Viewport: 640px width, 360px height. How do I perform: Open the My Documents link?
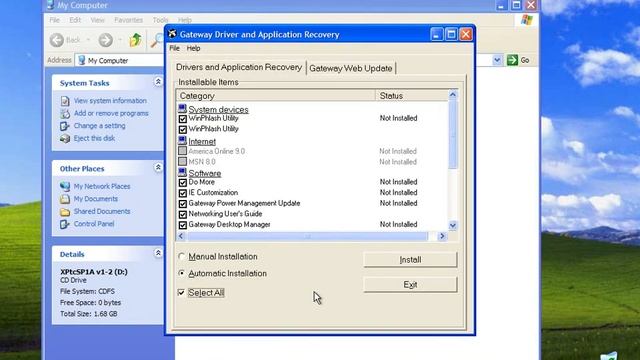pyautogui.click(x=96, y=199)
